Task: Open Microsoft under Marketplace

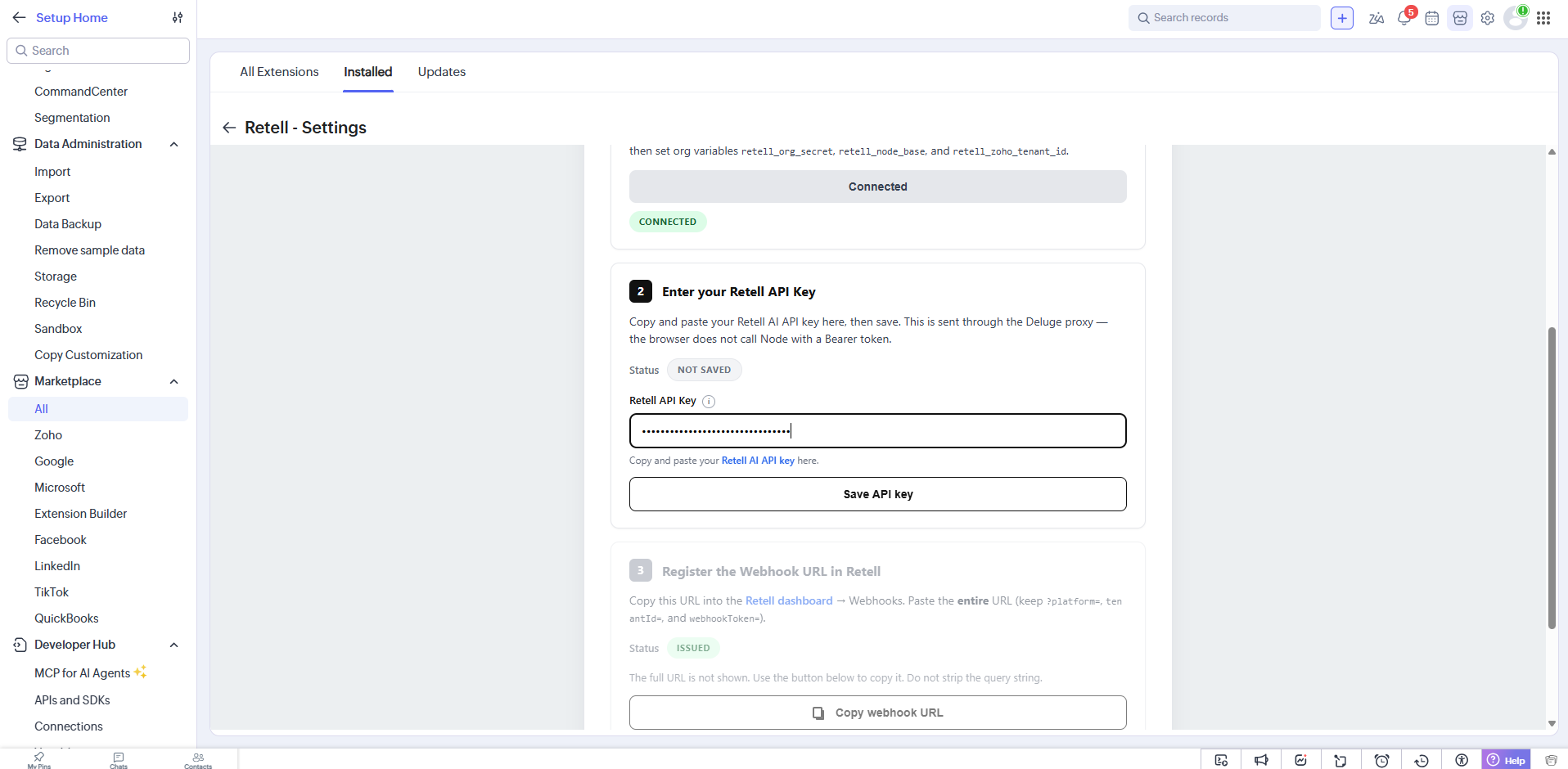Action: pos(60,488)
